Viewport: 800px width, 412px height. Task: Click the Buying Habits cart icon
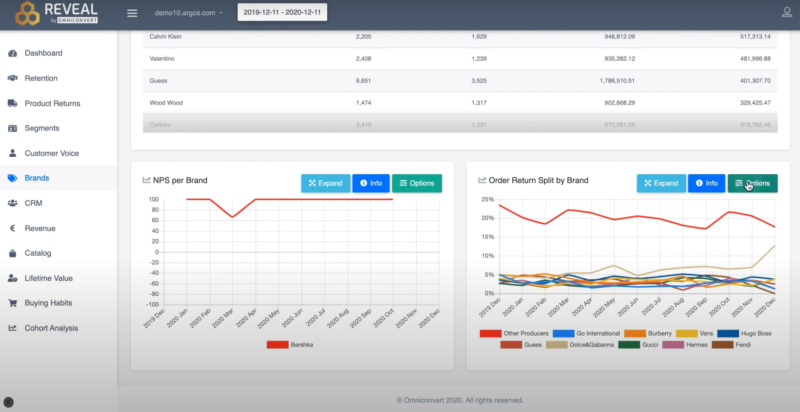[x=13, y=303]
